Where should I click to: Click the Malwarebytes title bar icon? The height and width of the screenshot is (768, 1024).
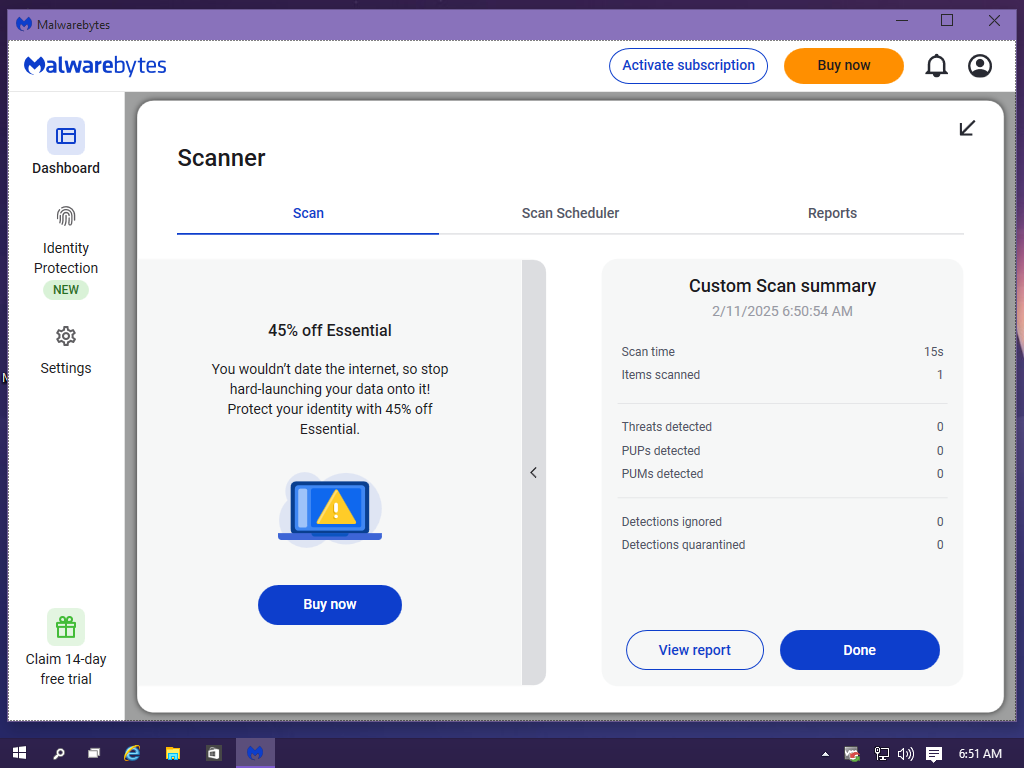point(24,24)
